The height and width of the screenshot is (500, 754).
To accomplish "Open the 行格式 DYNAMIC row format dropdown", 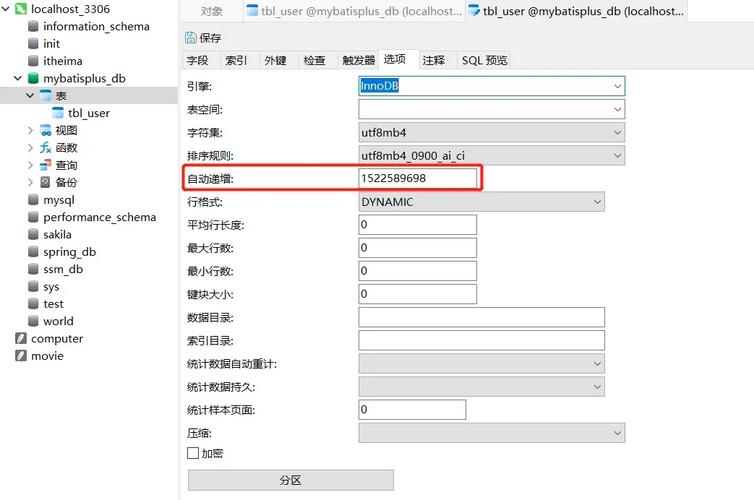I will point(597,202).
